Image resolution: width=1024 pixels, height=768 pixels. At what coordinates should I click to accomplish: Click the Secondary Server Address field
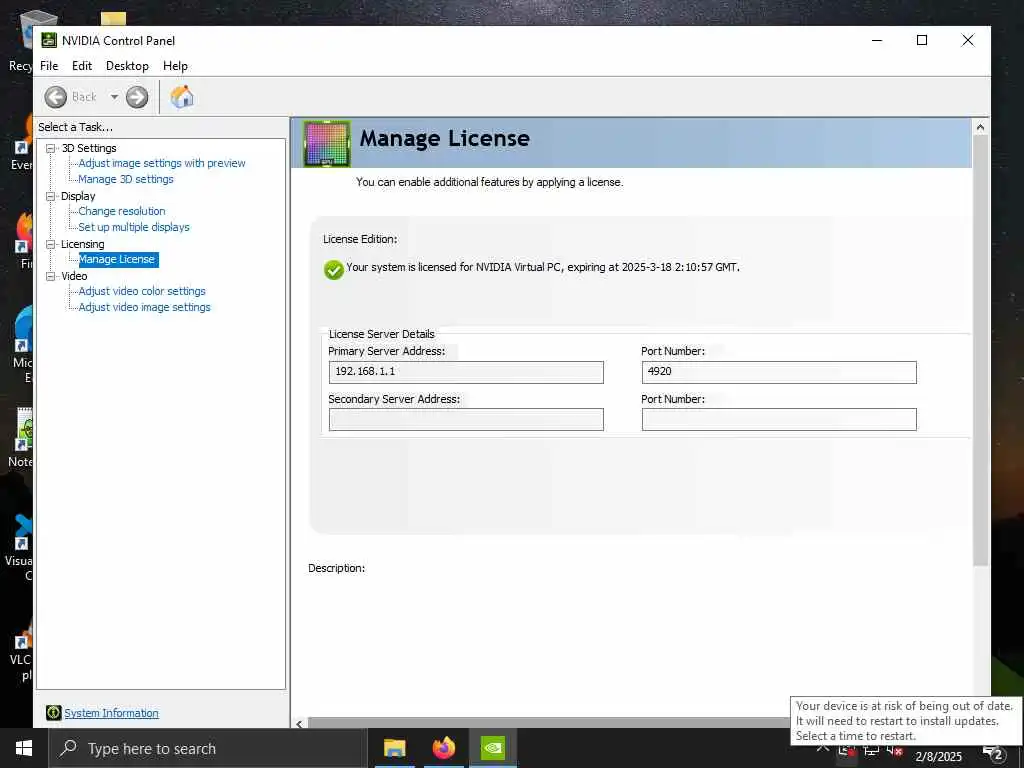click(x=466, y=419)
